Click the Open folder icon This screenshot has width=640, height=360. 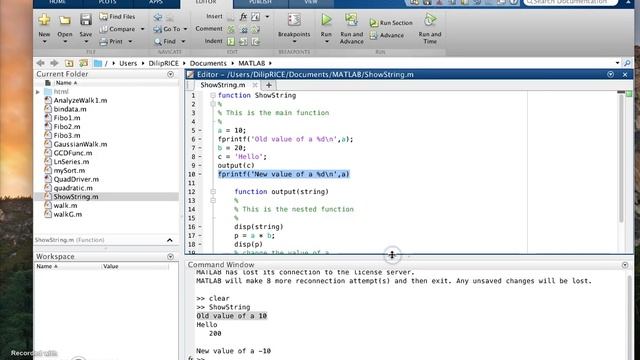[x=64, y=20]
